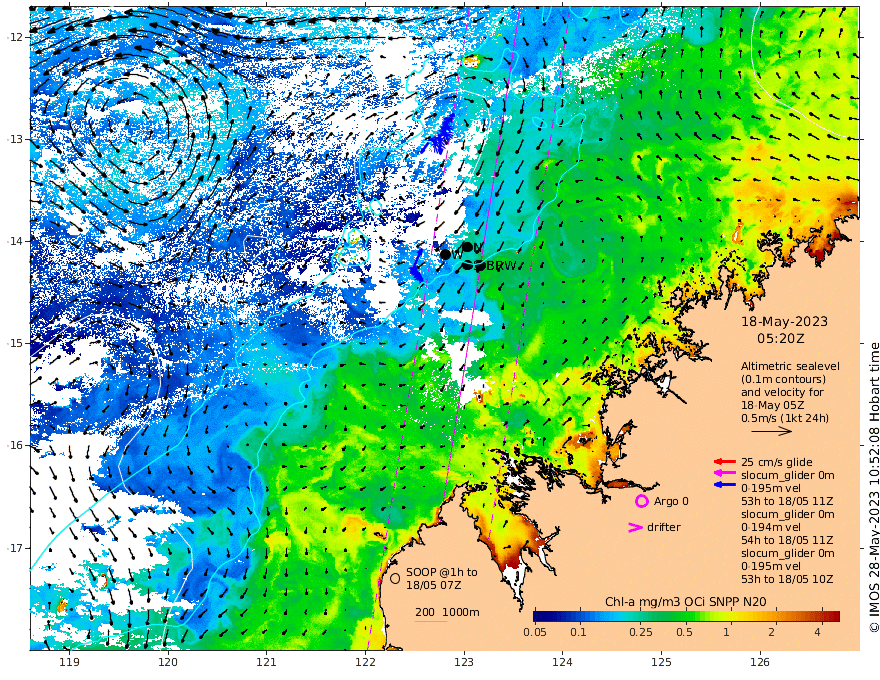Viewport: 880px width, 680px height.
Task: Click the '0.5m/s (1kt 24h)' text
Action: (x=785, y=418)
